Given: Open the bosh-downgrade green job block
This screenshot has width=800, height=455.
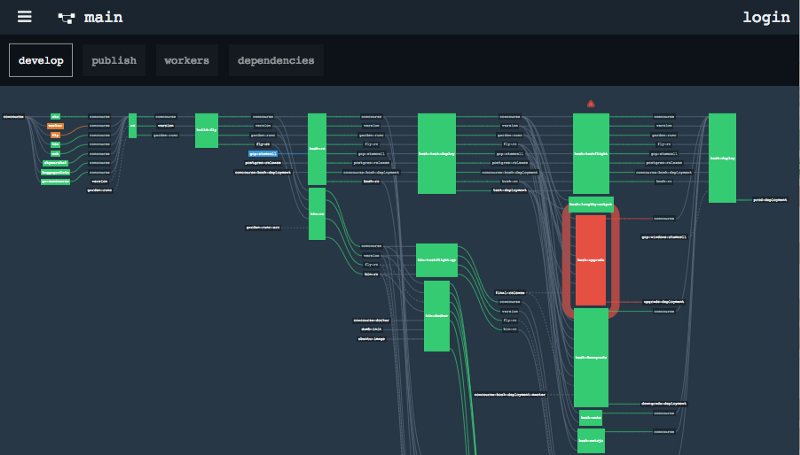Looking at the screenshot, I should click(x=591, y=355).
